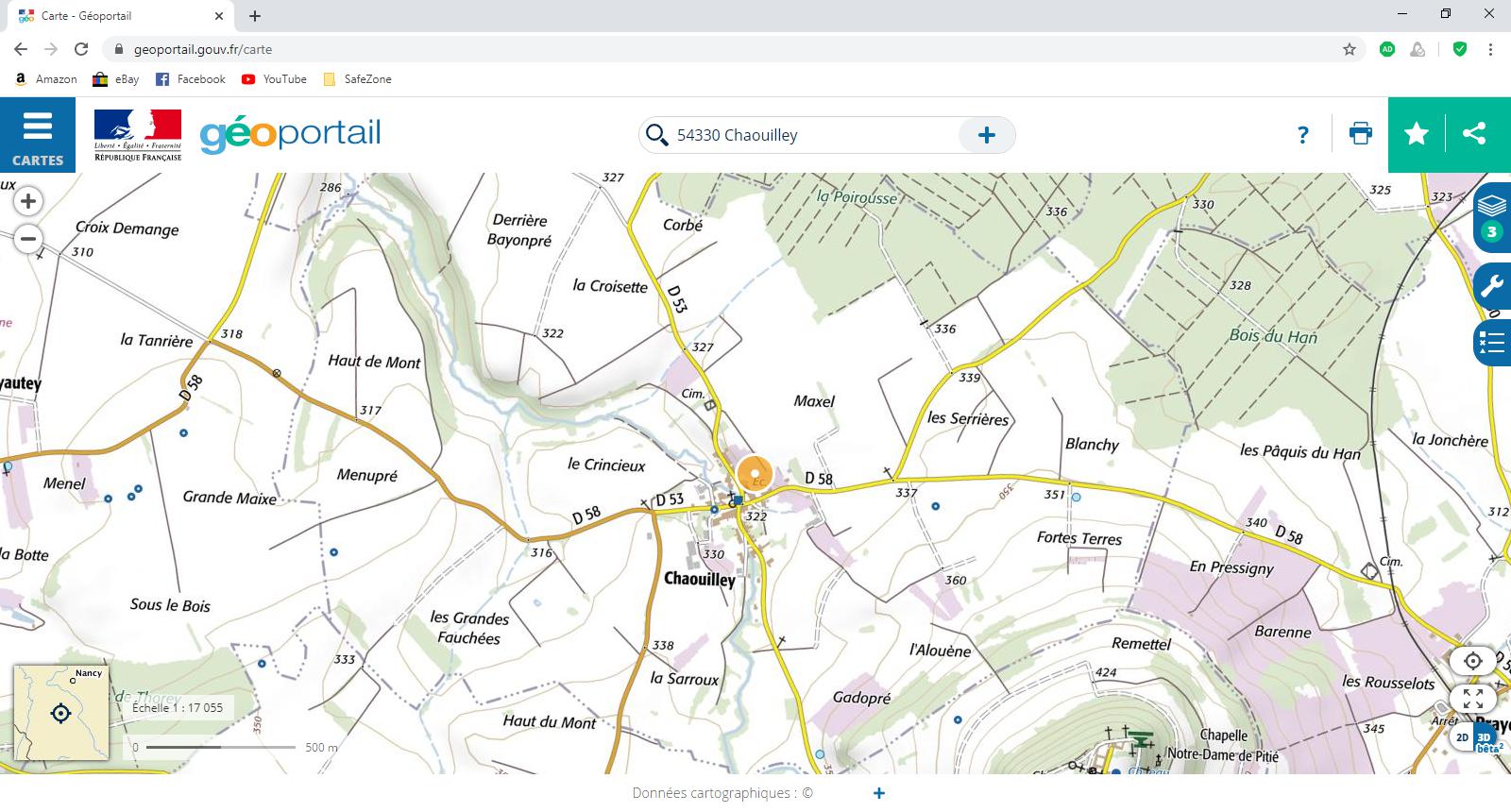
Task: Click the Nancy overview minimap
Action: click(61, 712)
